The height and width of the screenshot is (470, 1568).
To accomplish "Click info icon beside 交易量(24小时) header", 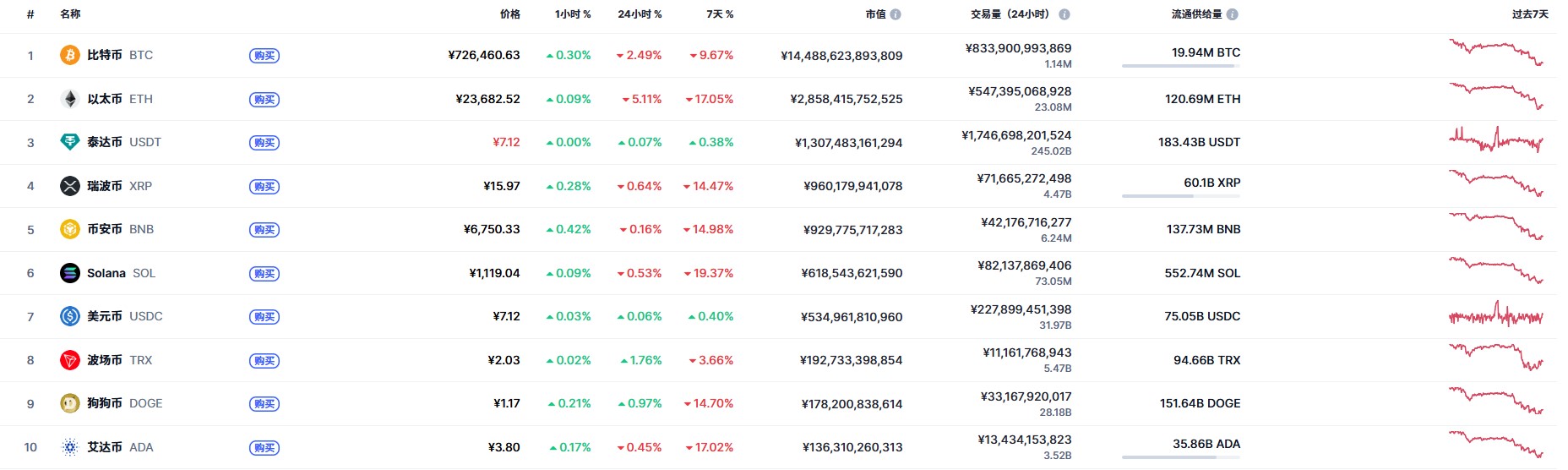I will (x=1064, y=14).
